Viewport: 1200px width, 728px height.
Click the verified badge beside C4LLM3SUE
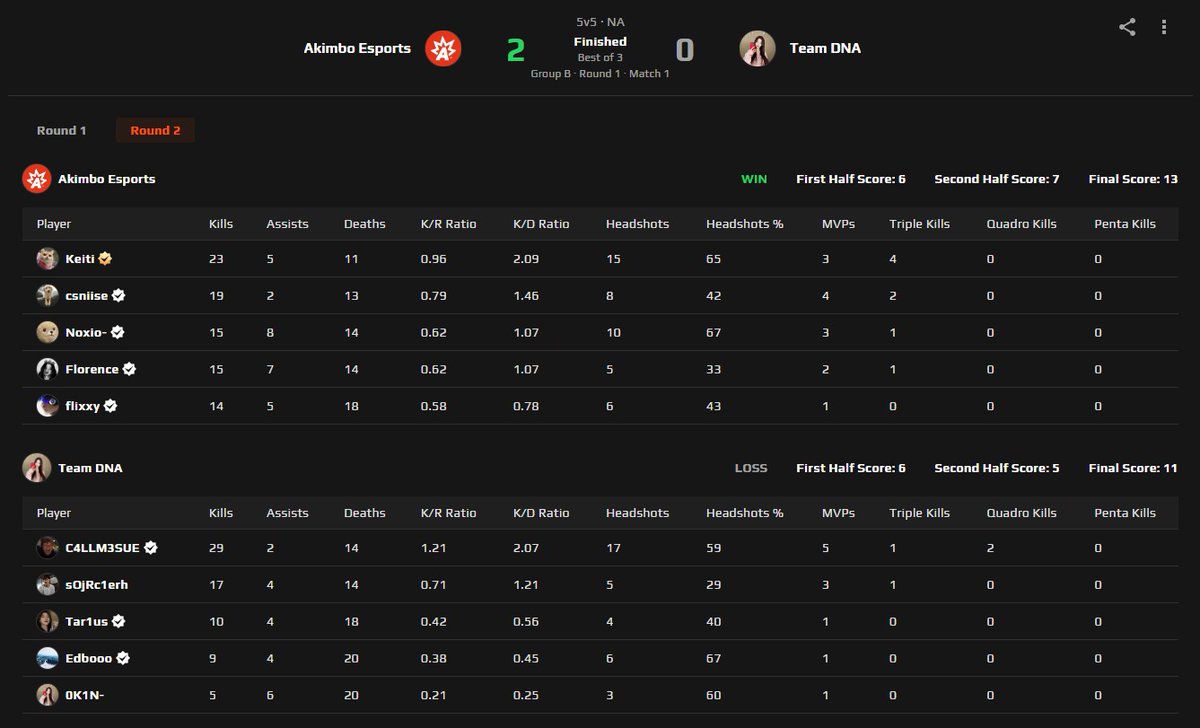coord(151,548)
